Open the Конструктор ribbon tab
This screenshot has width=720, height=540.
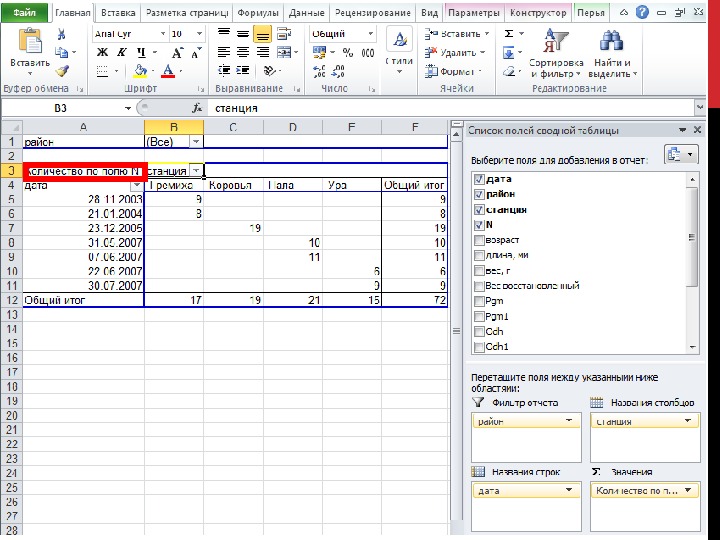[538, 13]
